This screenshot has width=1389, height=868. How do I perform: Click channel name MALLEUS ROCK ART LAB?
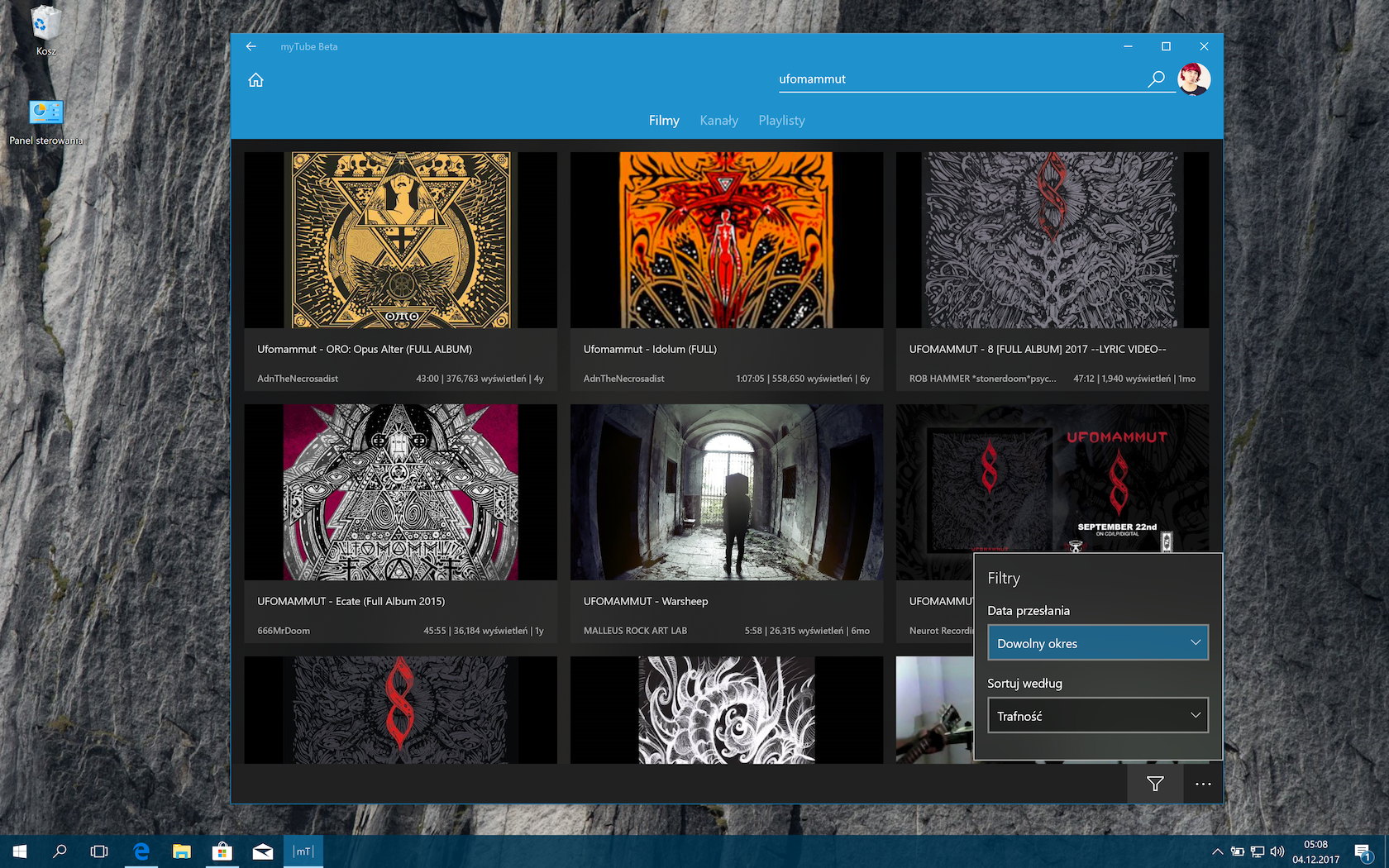(635, 631)
